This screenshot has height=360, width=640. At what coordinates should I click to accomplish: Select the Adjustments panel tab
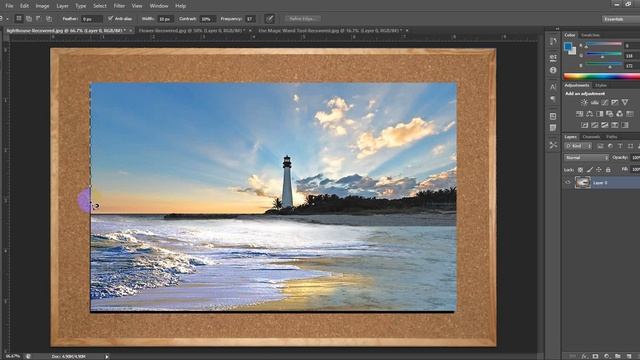point(577,85)
